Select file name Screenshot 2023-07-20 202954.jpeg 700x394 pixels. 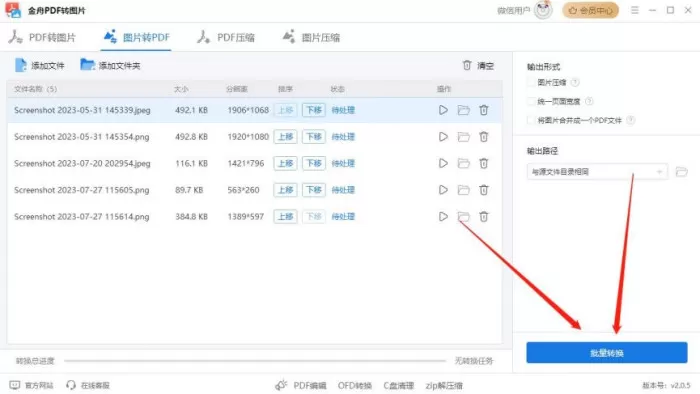pyautogui.click(x=82, y=164)
